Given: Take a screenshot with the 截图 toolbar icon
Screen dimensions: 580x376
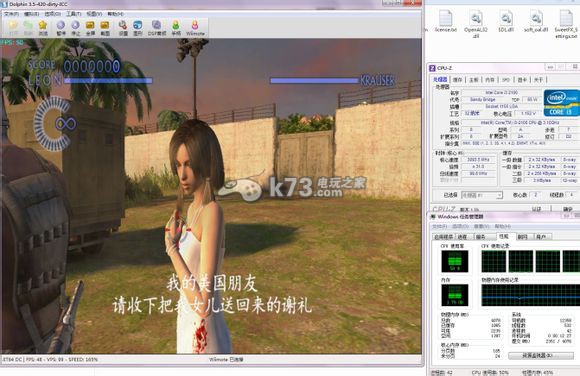Looking at the screenshot, I should (x=105, y=27).
